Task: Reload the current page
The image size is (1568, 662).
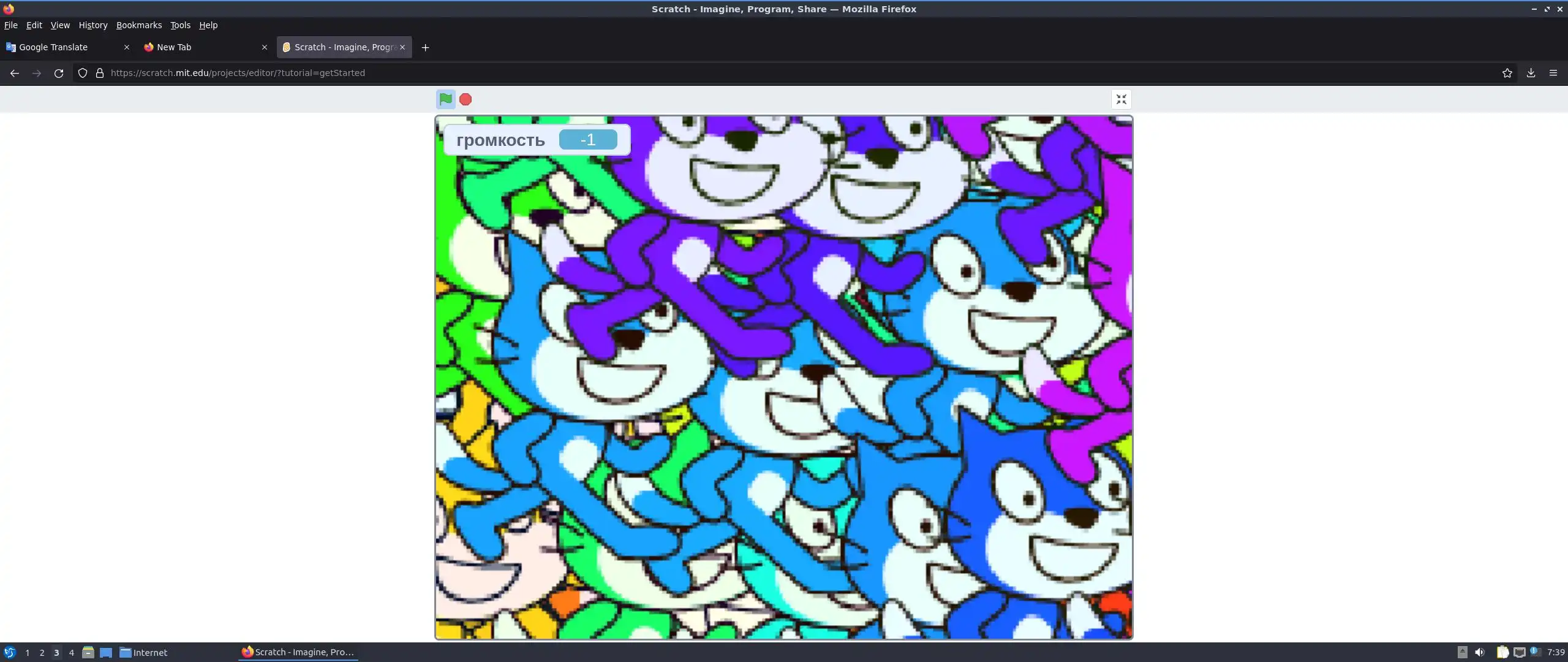Action: click(59, 73)
